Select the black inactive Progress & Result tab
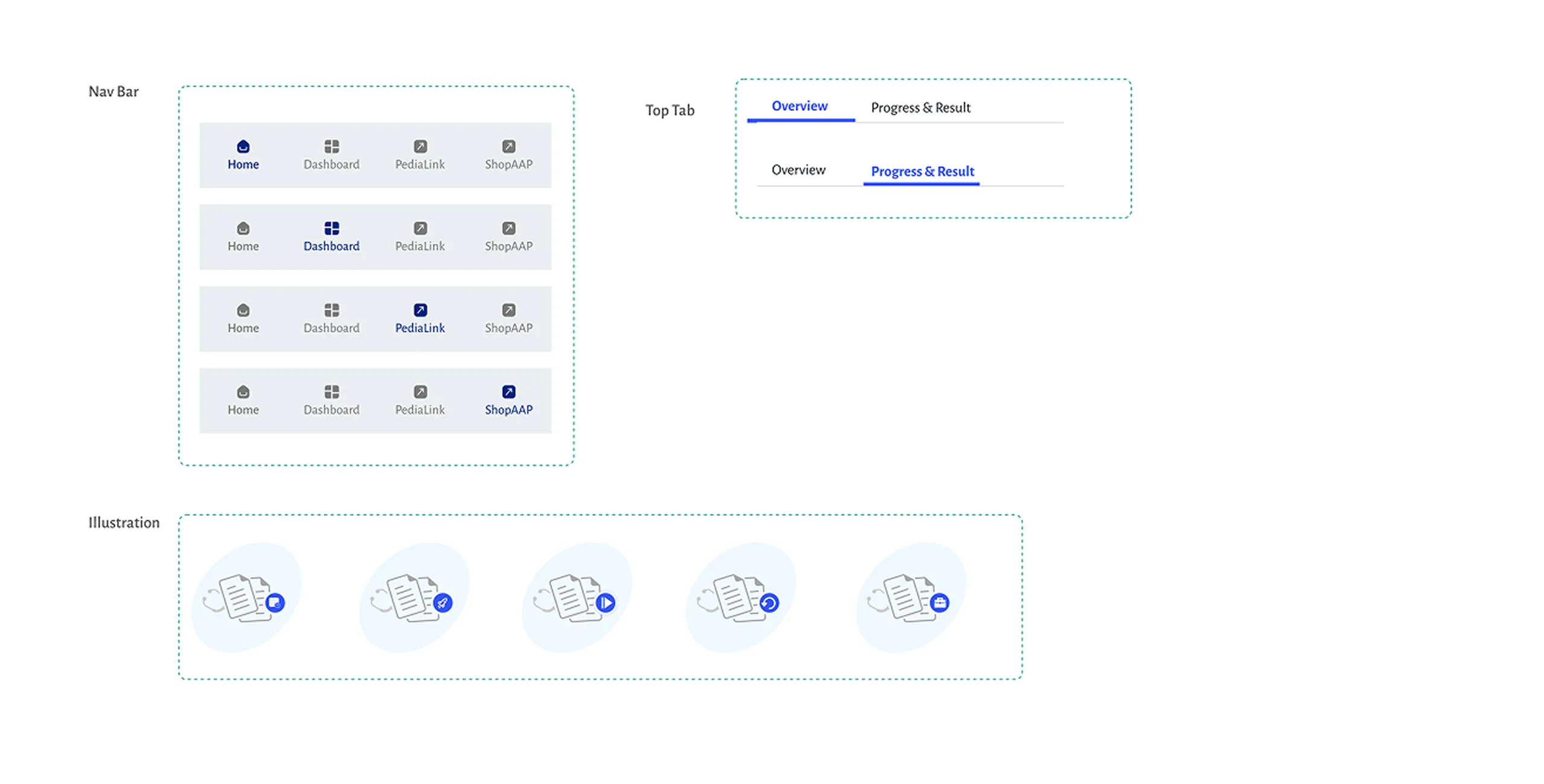1544x784 pixels. point(920,108)
